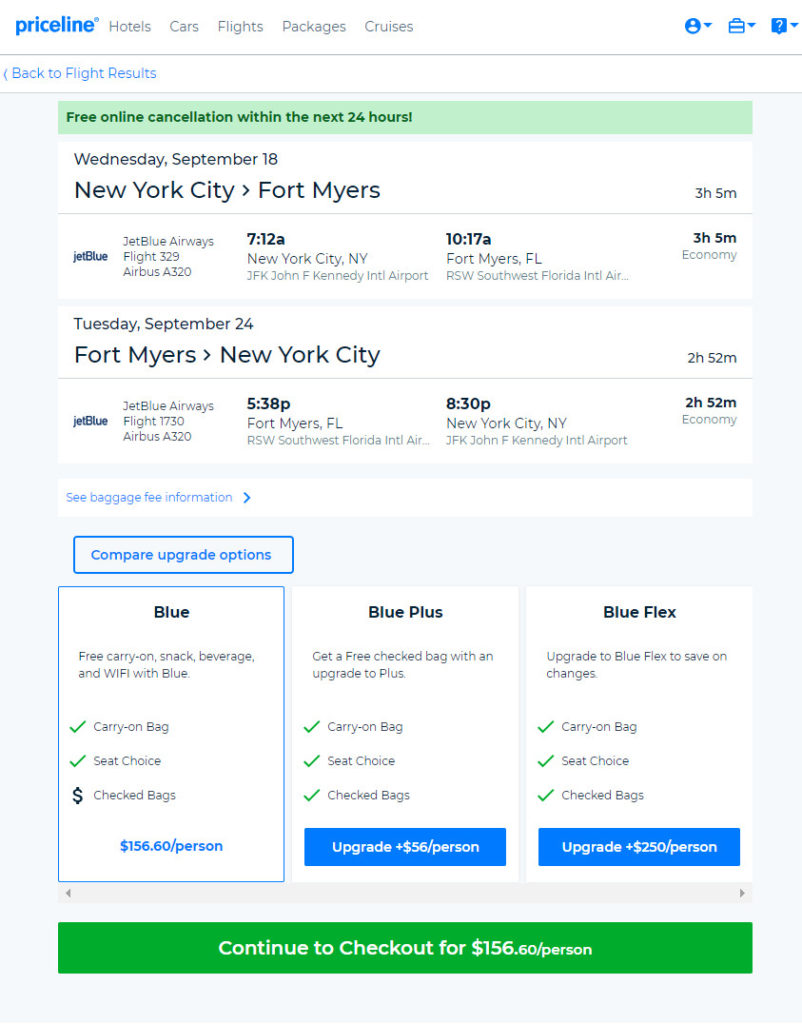Open the Flights menu item

tap(240, 27)
